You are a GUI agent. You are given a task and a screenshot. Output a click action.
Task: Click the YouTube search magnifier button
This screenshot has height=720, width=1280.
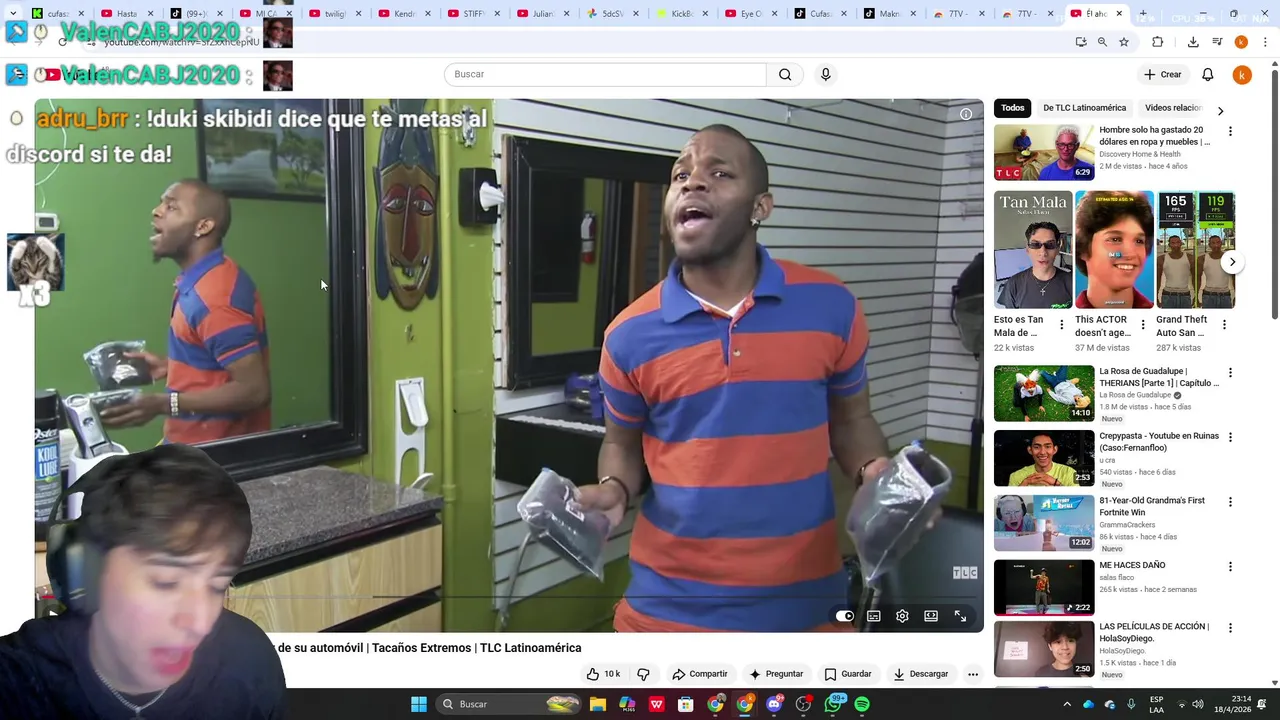point(785,74)
